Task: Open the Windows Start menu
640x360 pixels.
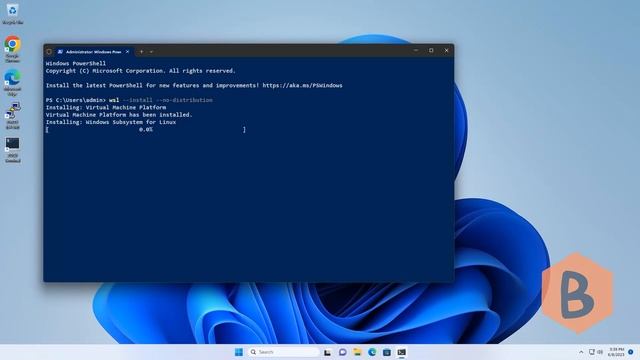Action: click(x=239, y=352)
